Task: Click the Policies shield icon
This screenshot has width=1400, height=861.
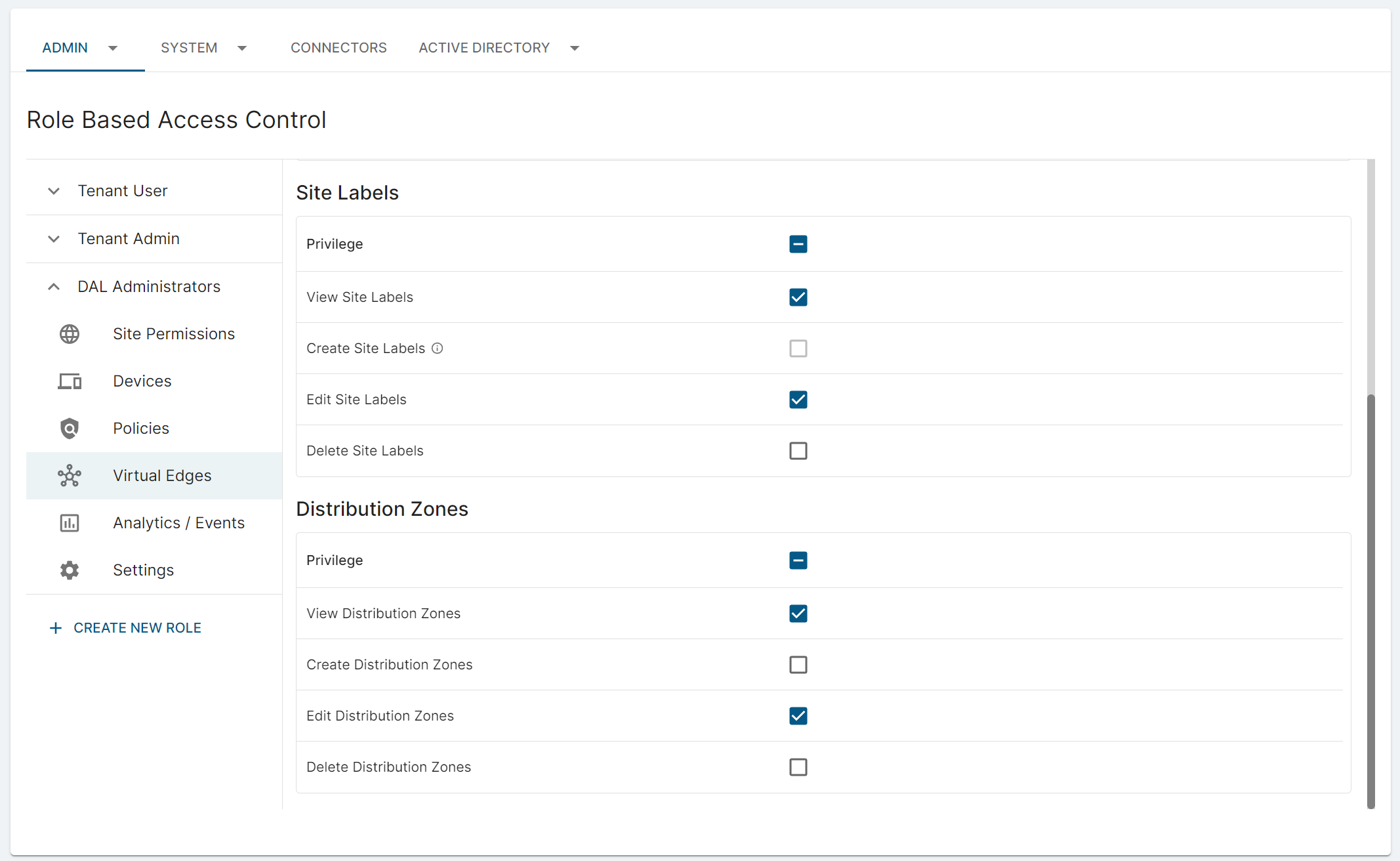Action: [x=70, y=429]
